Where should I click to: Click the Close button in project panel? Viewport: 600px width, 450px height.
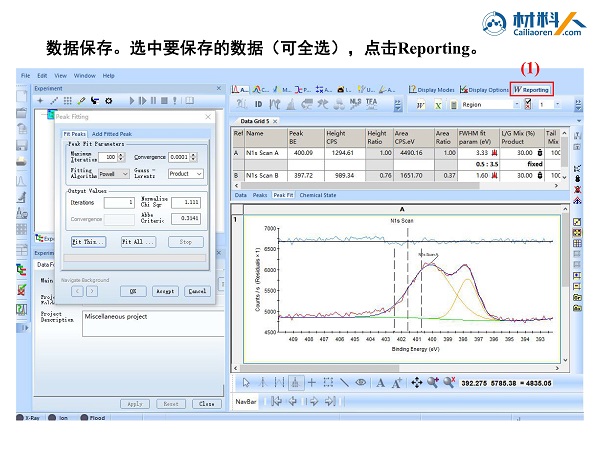[x=206, y=404]
